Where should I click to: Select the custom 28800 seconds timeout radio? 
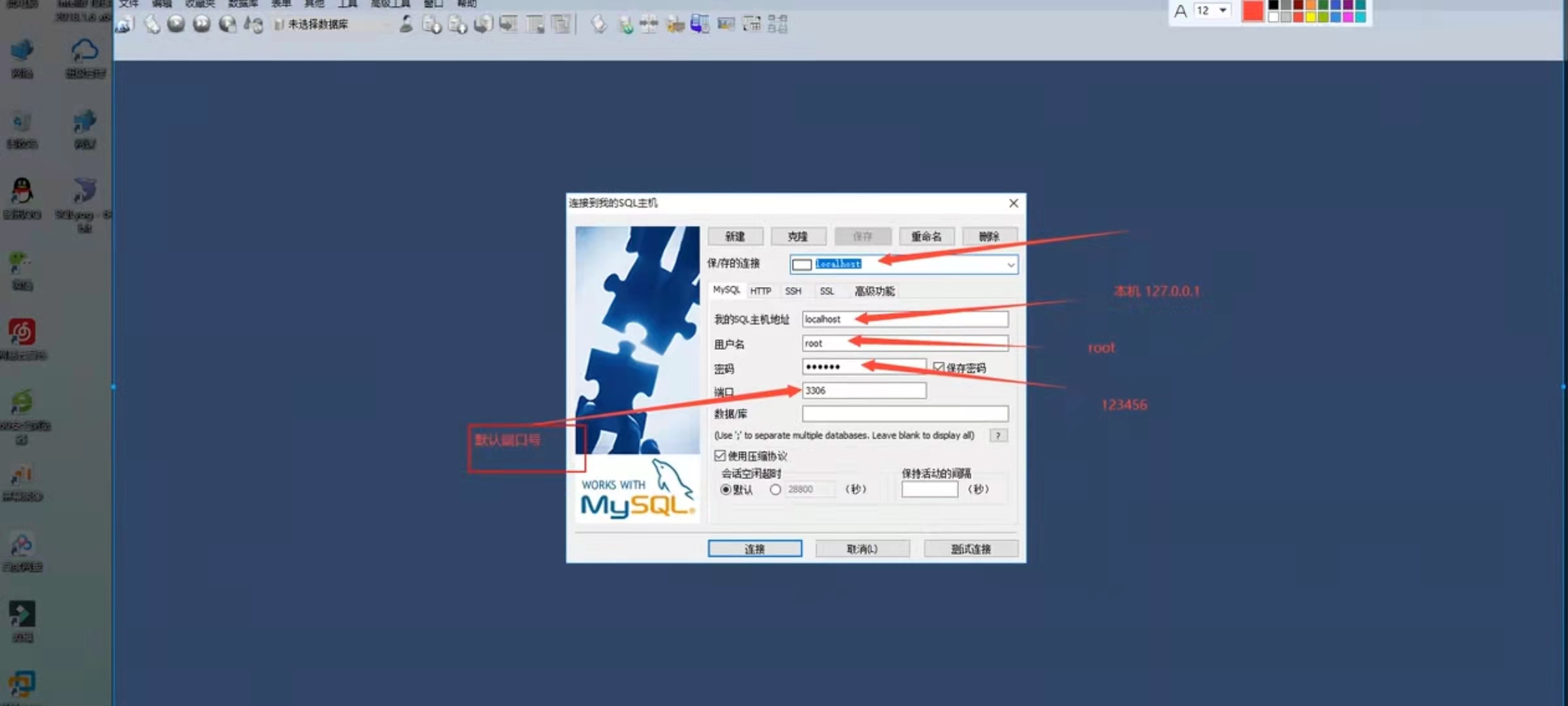tap(776, 490)
